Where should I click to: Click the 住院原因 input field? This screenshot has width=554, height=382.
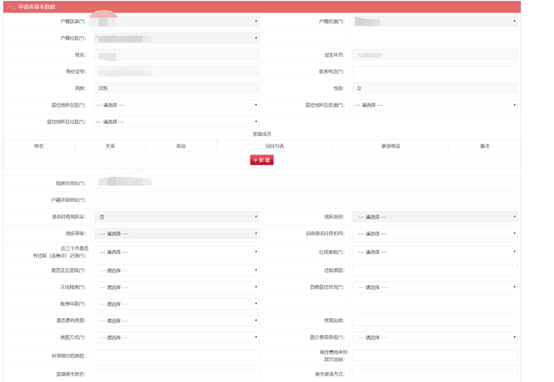click(435, 270)
